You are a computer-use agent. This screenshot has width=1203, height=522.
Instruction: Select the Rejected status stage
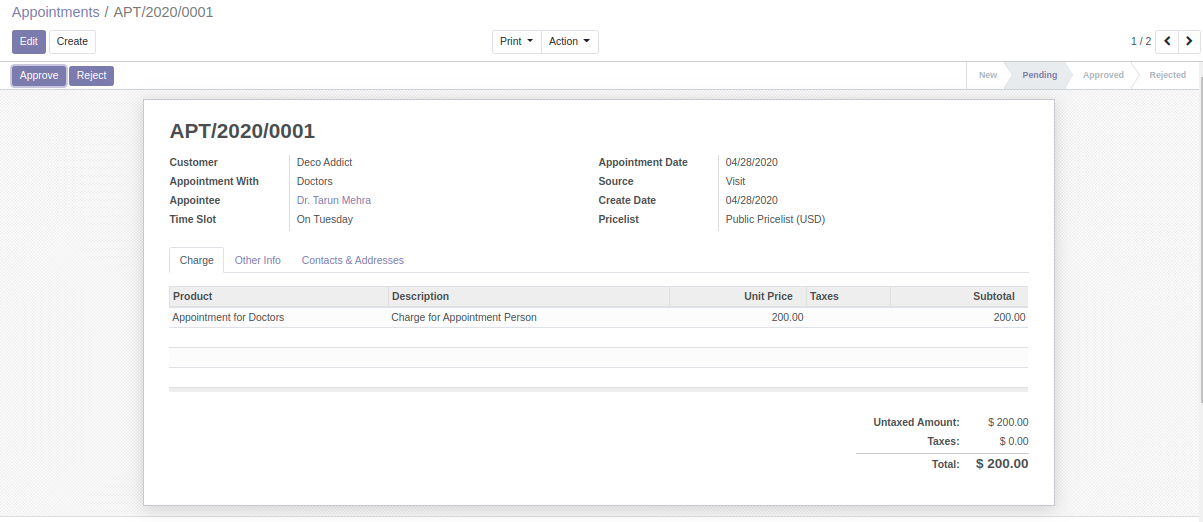[x=1167, y=75]
